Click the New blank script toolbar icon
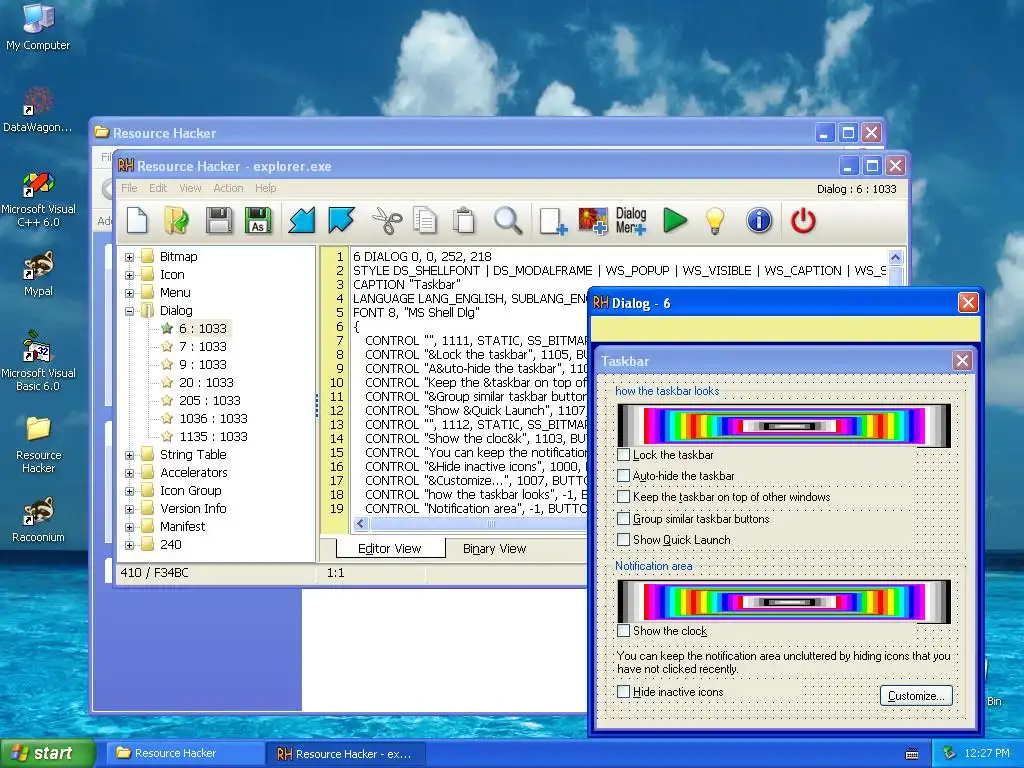This screenshot has width=1024, height=768. click(x=137, y=221)
